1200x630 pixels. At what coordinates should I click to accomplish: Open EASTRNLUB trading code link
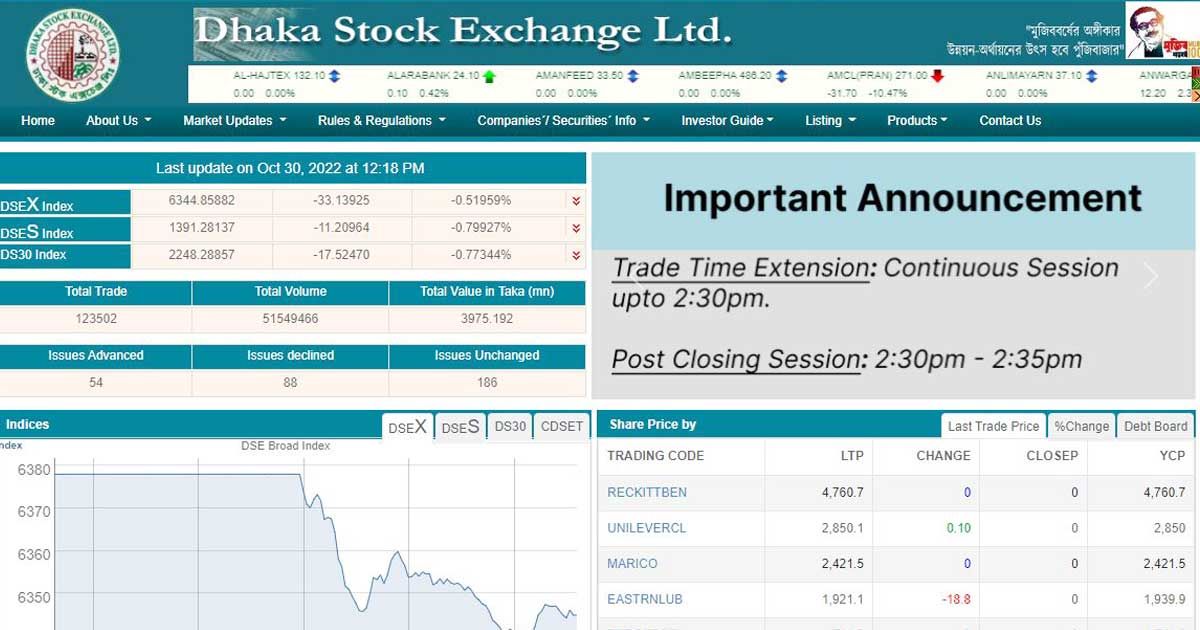pos(645,599)
